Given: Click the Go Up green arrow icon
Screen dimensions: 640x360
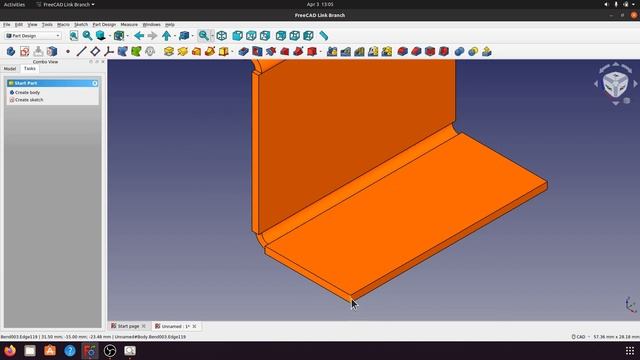Looking at the screenshot, I should pyautogui.click(x=166, y=36).
